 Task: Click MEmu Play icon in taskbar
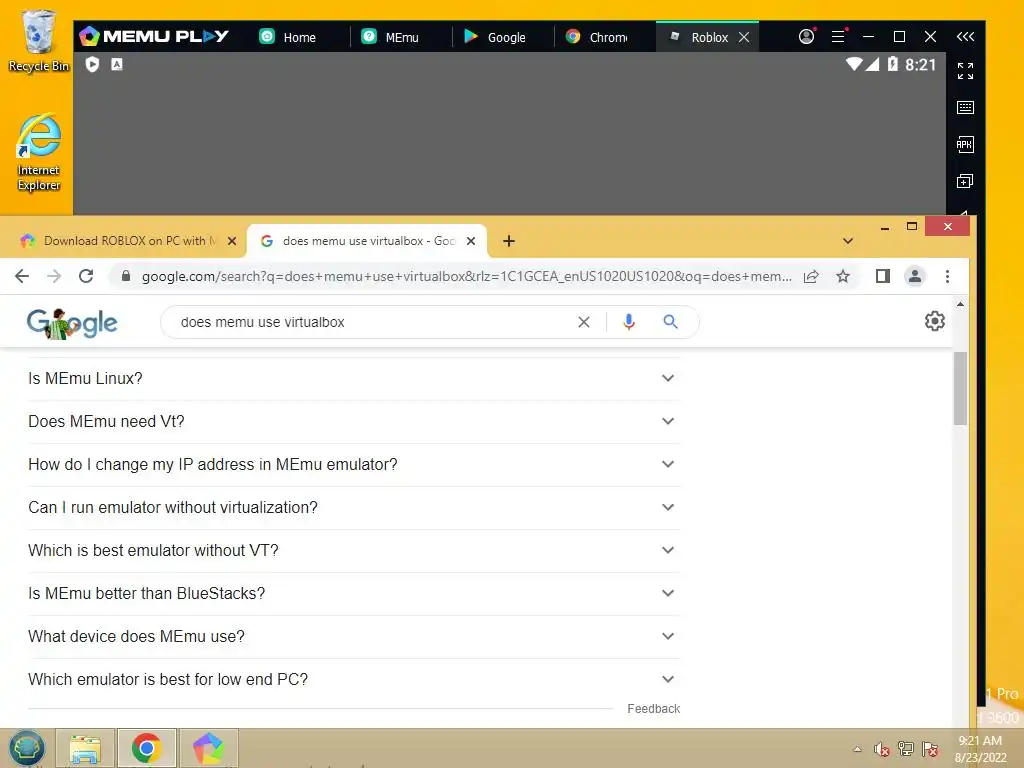click(x=208, y=748)
